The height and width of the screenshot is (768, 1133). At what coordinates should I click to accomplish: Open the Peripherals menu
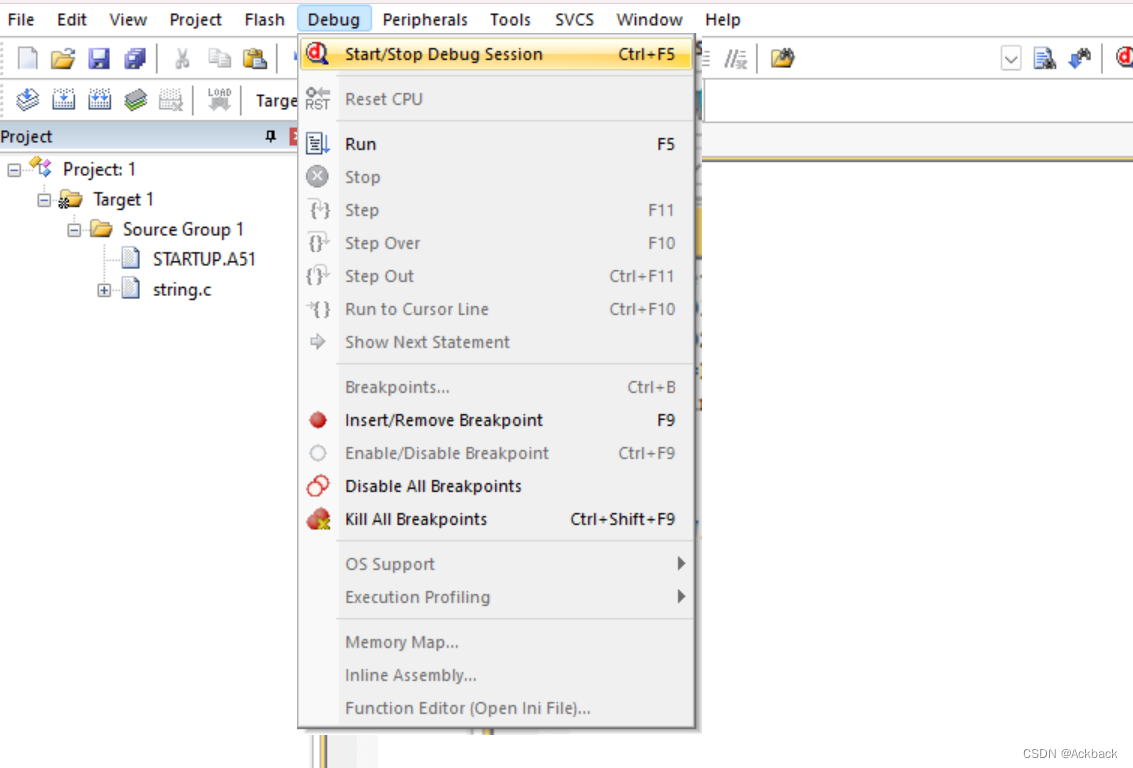425,20
